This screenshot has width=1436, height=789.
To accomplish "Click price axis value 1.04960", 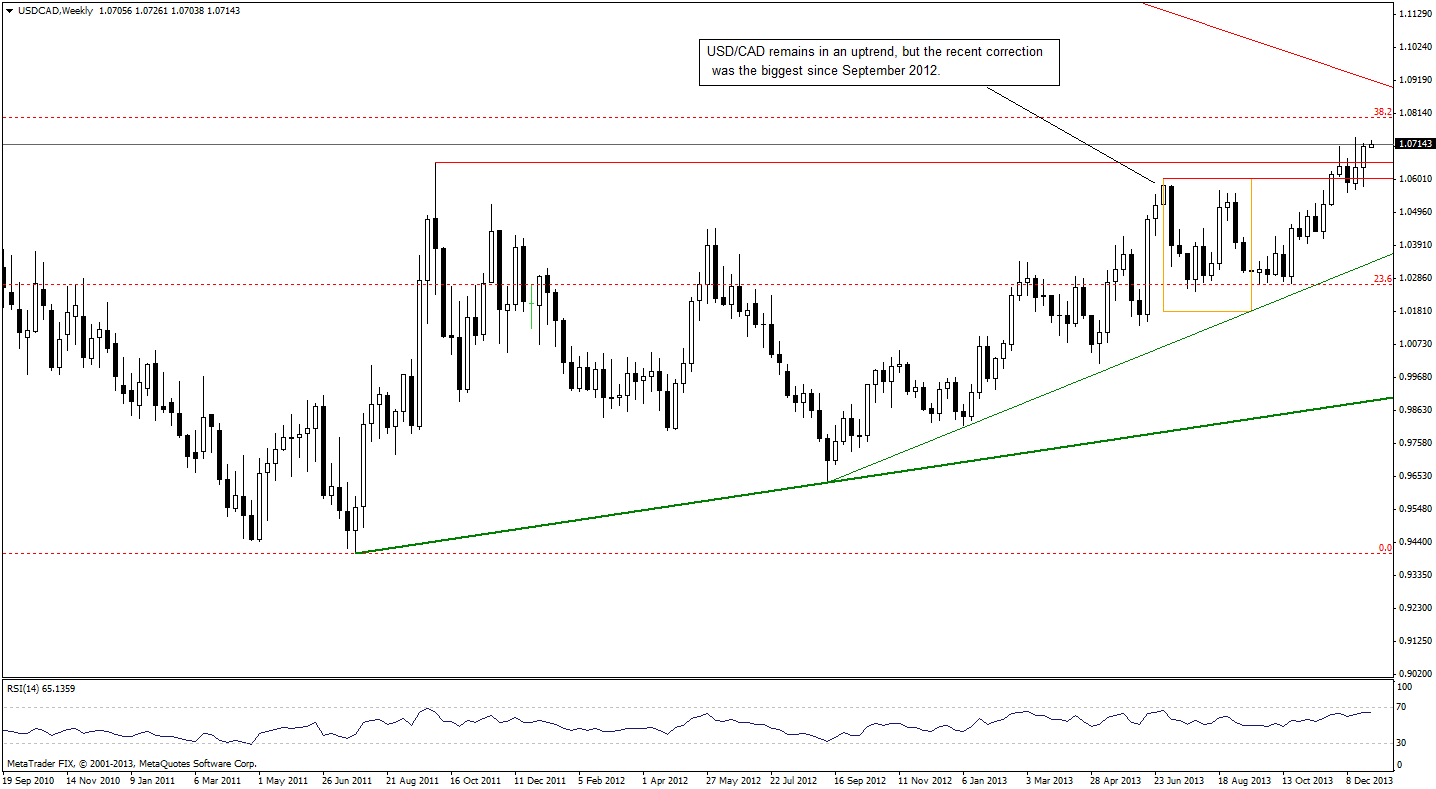I will click(1414, 212).
